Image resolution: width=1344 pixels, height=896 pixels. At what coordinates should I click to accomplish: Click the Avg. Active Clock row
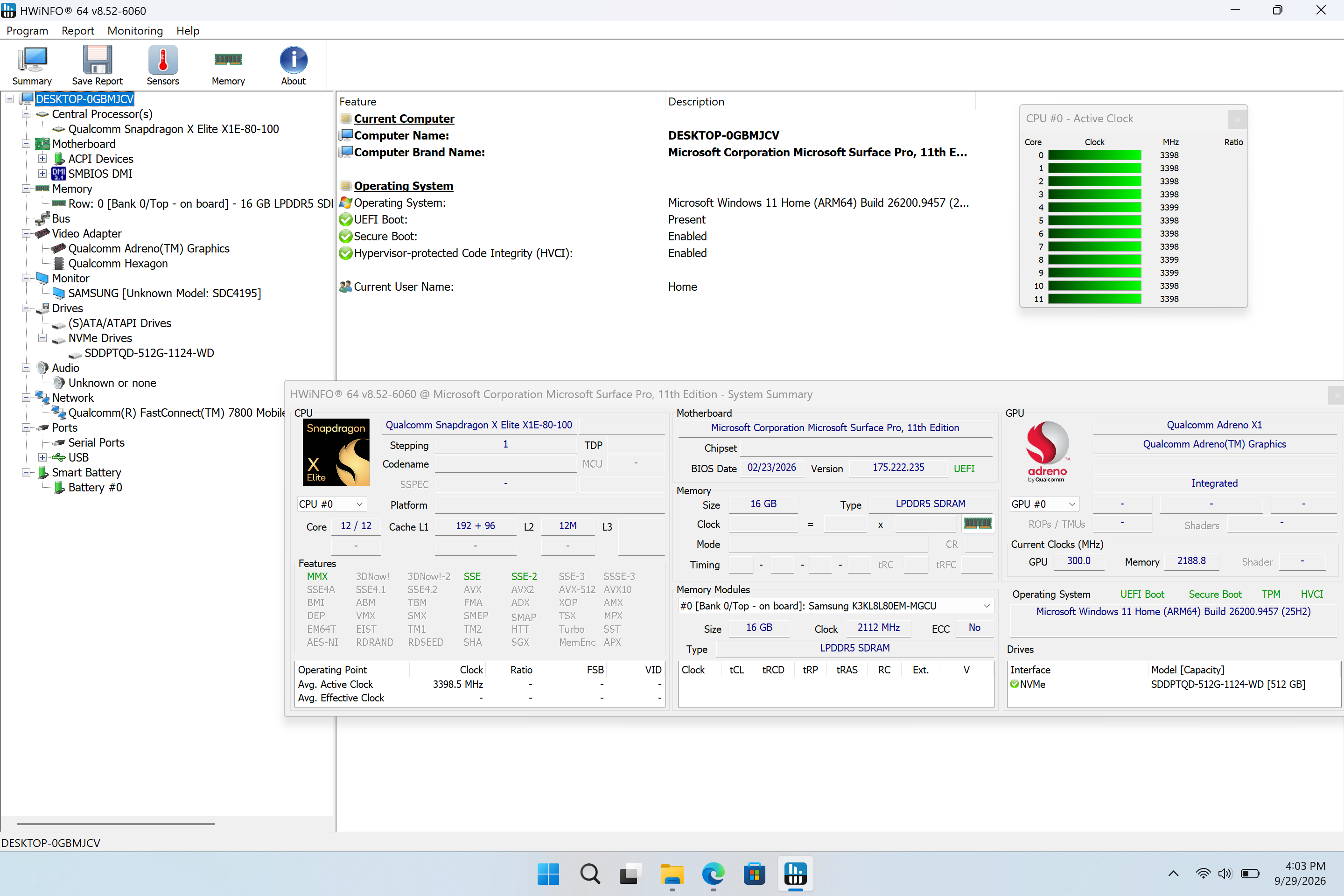[x=479, y=685]
